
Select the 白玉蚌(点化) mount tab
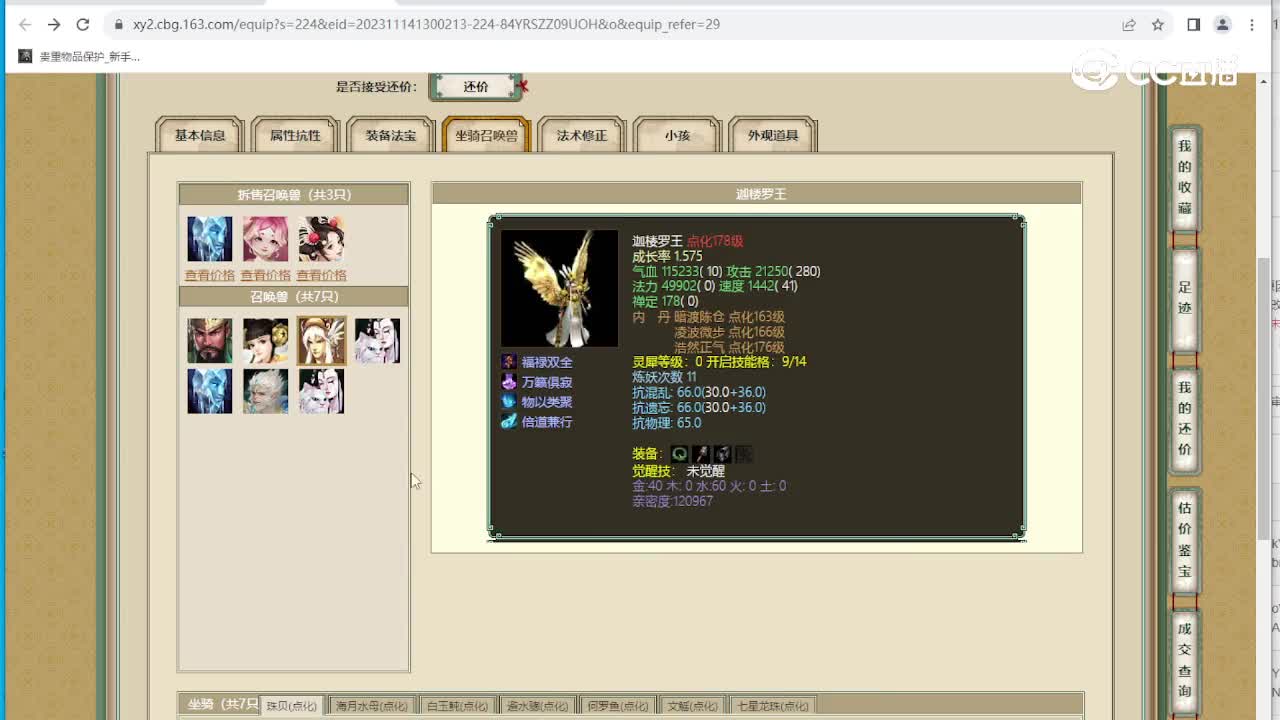click(457, 705)
